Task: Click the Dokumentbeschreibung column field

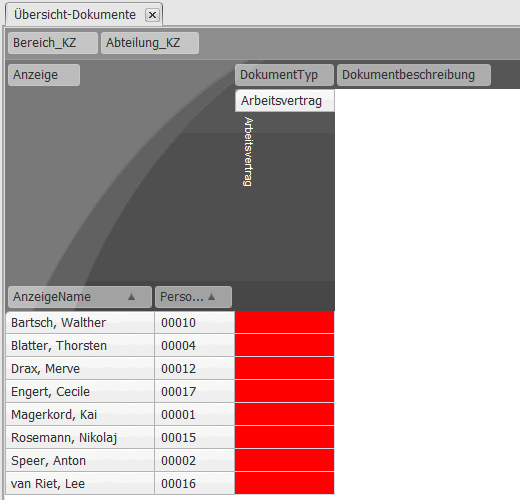Action: pyautogui.click(x=414, y=75)
